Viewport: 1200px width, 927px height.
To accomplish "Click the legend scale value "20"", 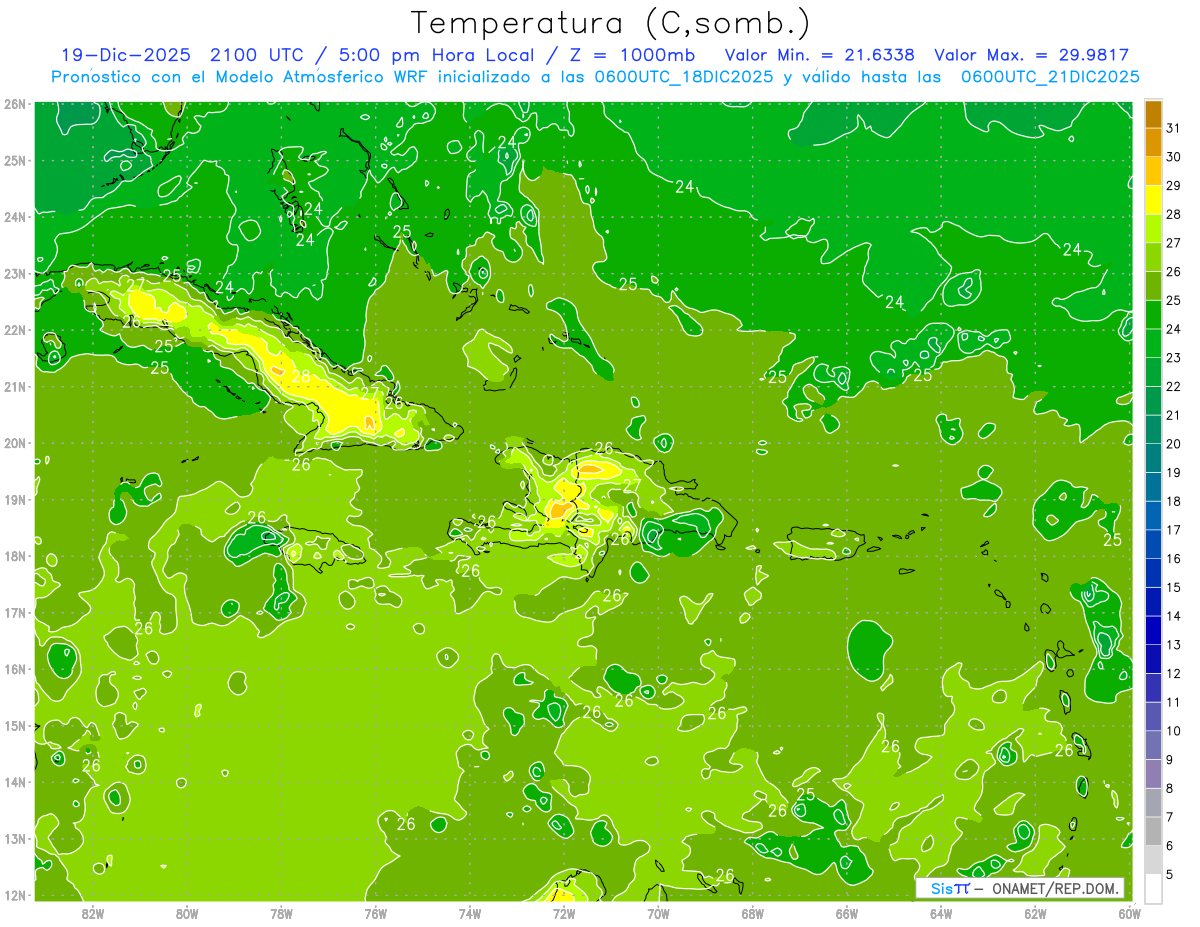I will 1174,444.
